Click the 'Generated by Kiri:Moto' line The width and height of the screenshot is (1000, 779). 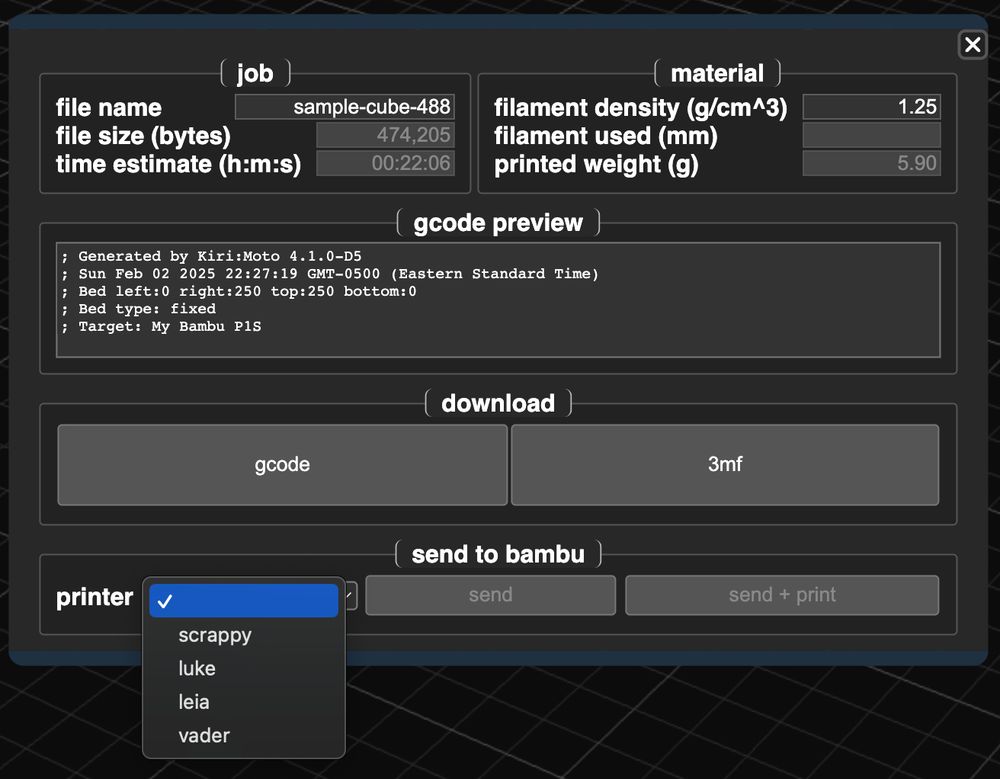[x=212, y=256]
